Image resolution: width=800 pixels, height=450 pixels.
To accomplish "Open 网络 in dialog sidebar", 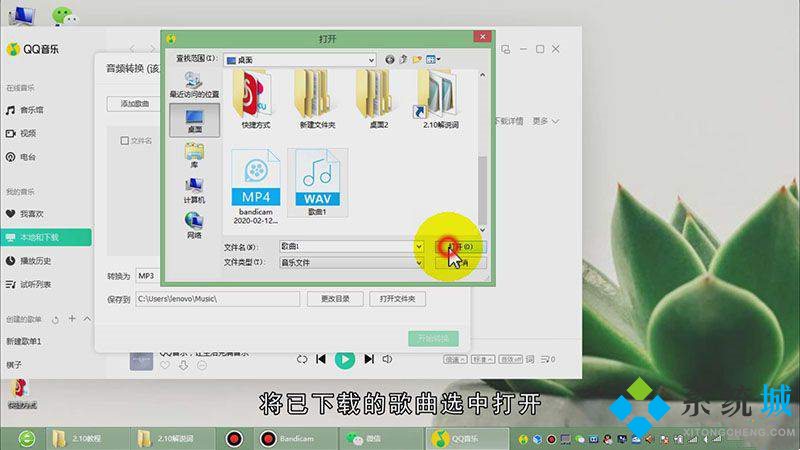I will pos(194,226).
